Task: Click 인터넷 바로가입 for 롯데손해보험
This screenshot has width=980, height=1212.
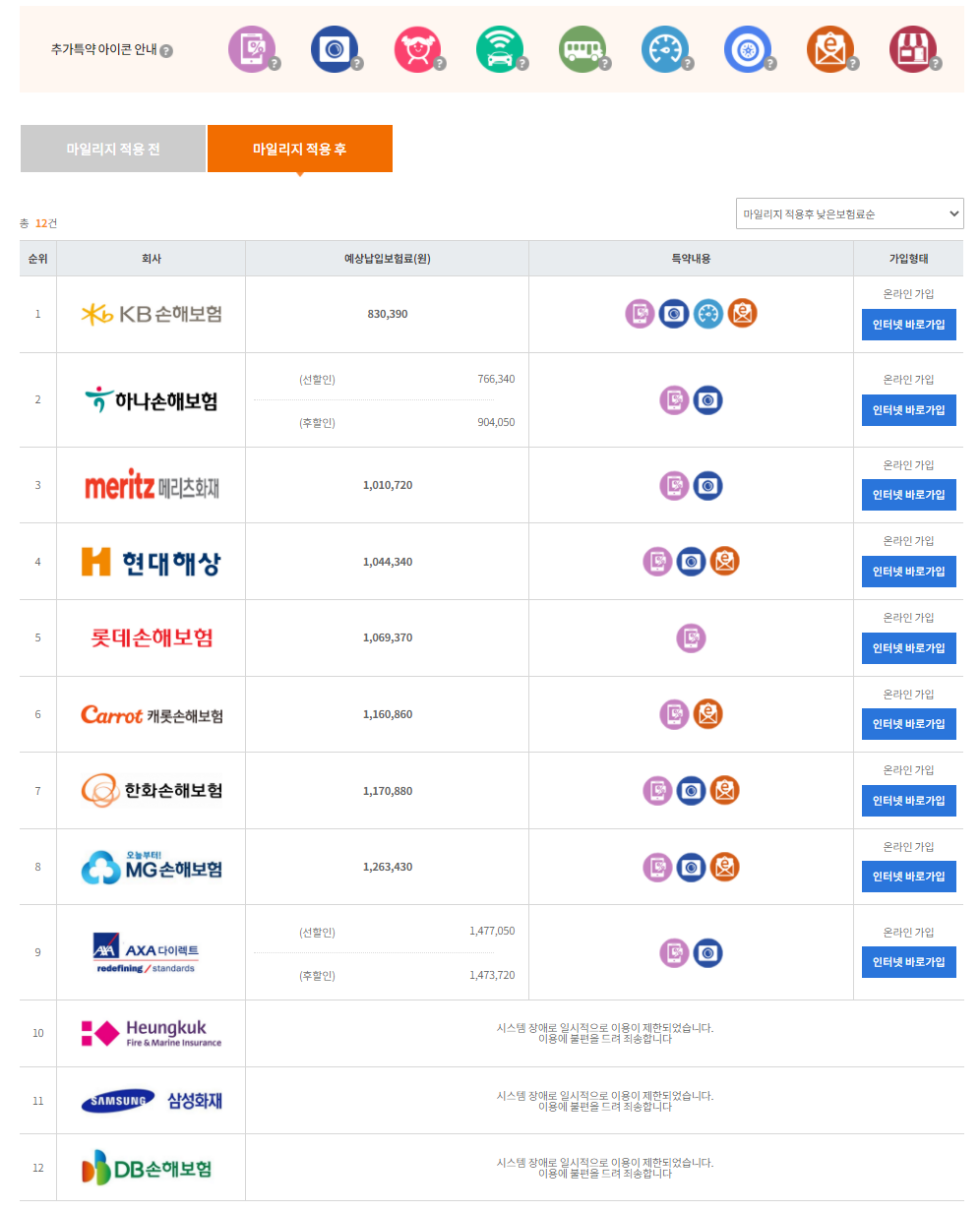Action: (x=909, y=648)
